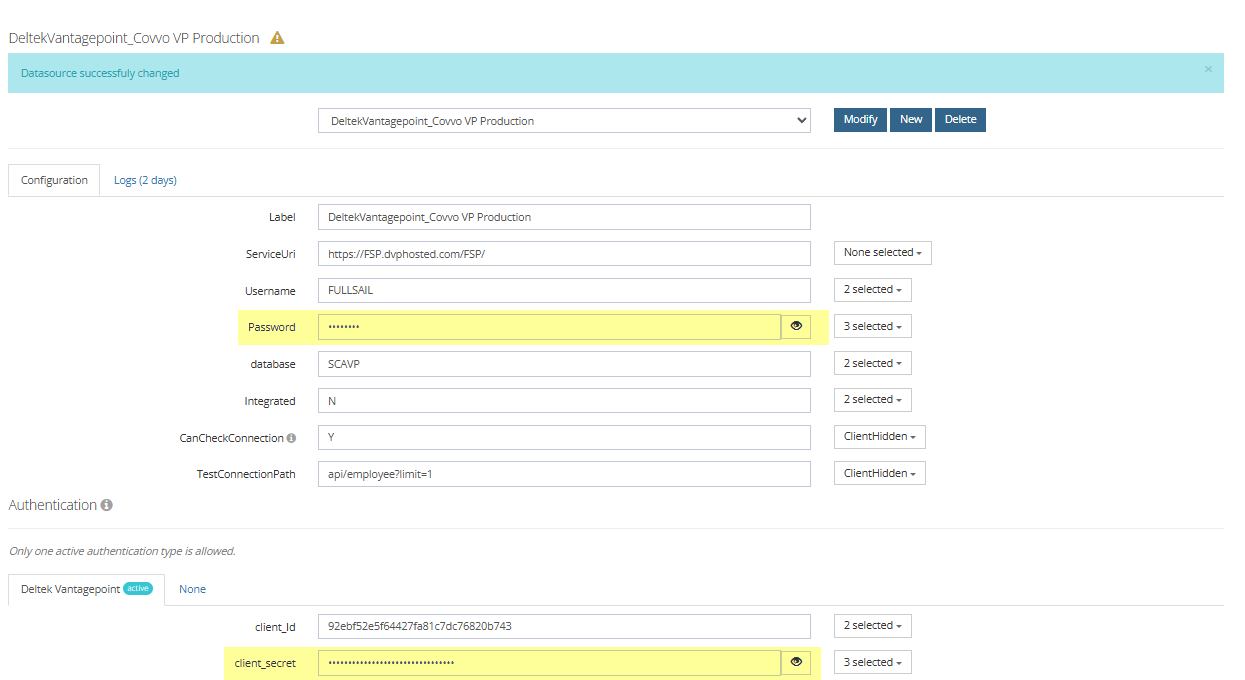Open Integrated '2 selected' dropdown

(872, 400)
